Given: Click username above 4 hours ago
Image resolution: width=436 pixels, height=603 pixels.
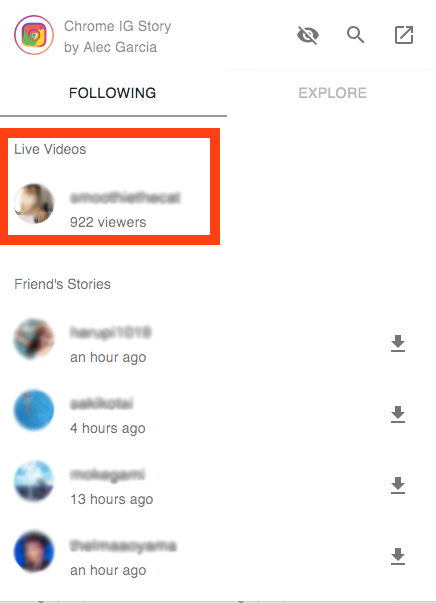Looking at the screenshot, I should coord(102,404).
